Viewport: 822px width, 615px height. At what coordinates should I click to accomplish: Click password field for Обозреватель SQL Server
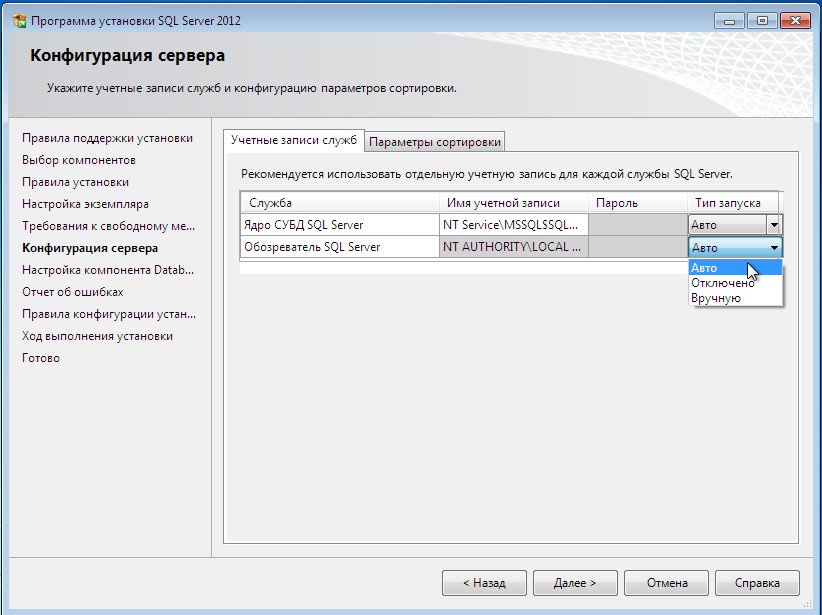(x=638, y=247)
